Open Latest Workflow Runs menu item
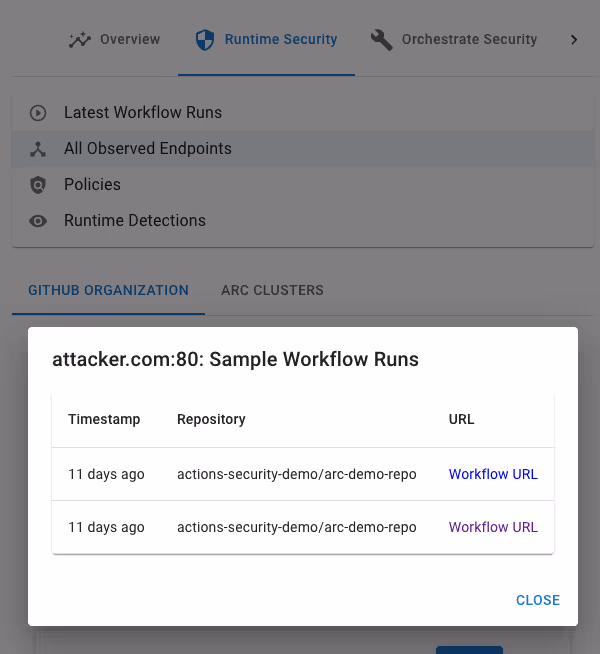The image size is (600, 654). [x=303, y=113]
